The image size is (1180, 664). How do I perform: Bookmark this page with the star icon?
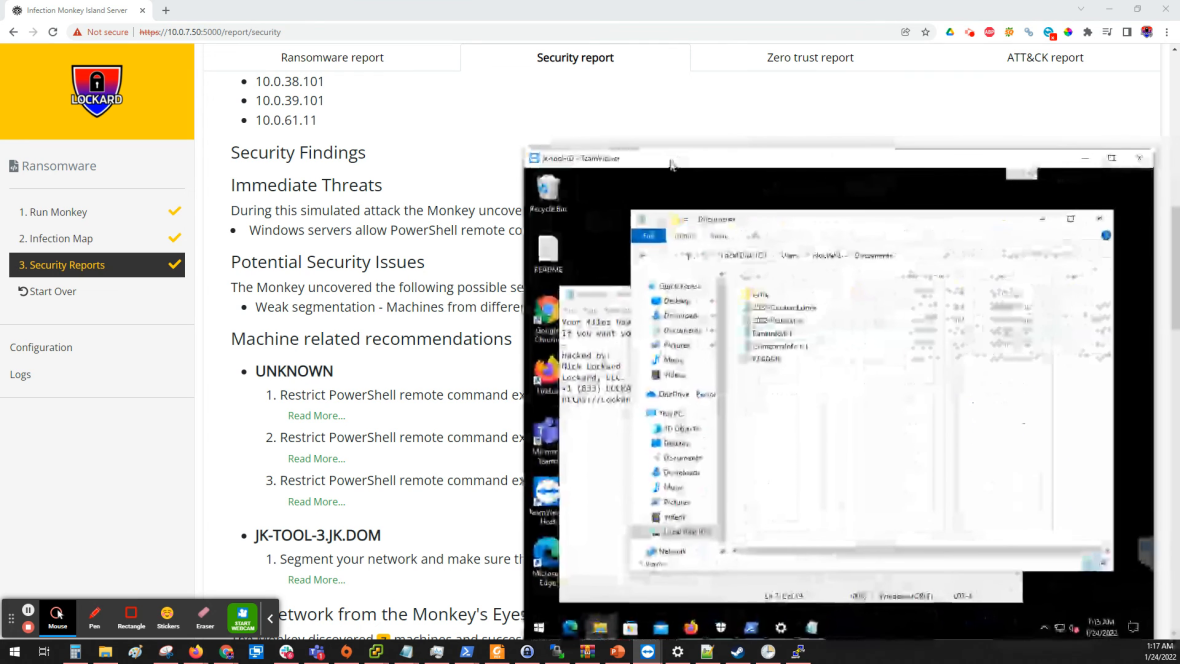point(926,32)
